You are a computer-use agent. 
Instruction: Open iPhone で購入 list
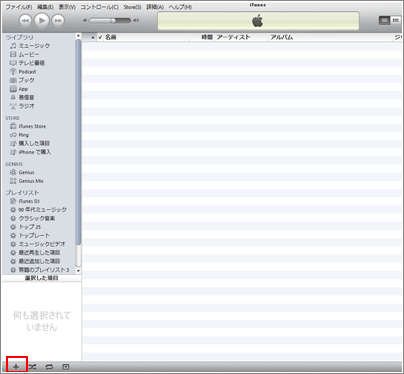tap(30, 152)
